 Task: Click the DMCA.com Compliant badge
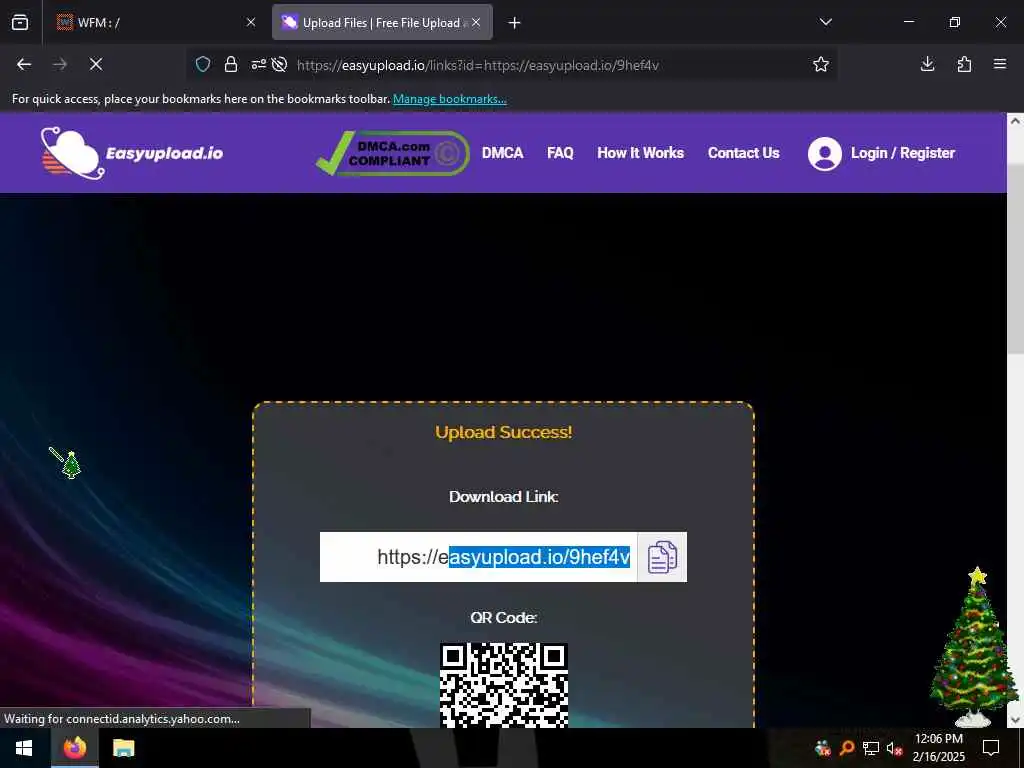click(392, 153)
